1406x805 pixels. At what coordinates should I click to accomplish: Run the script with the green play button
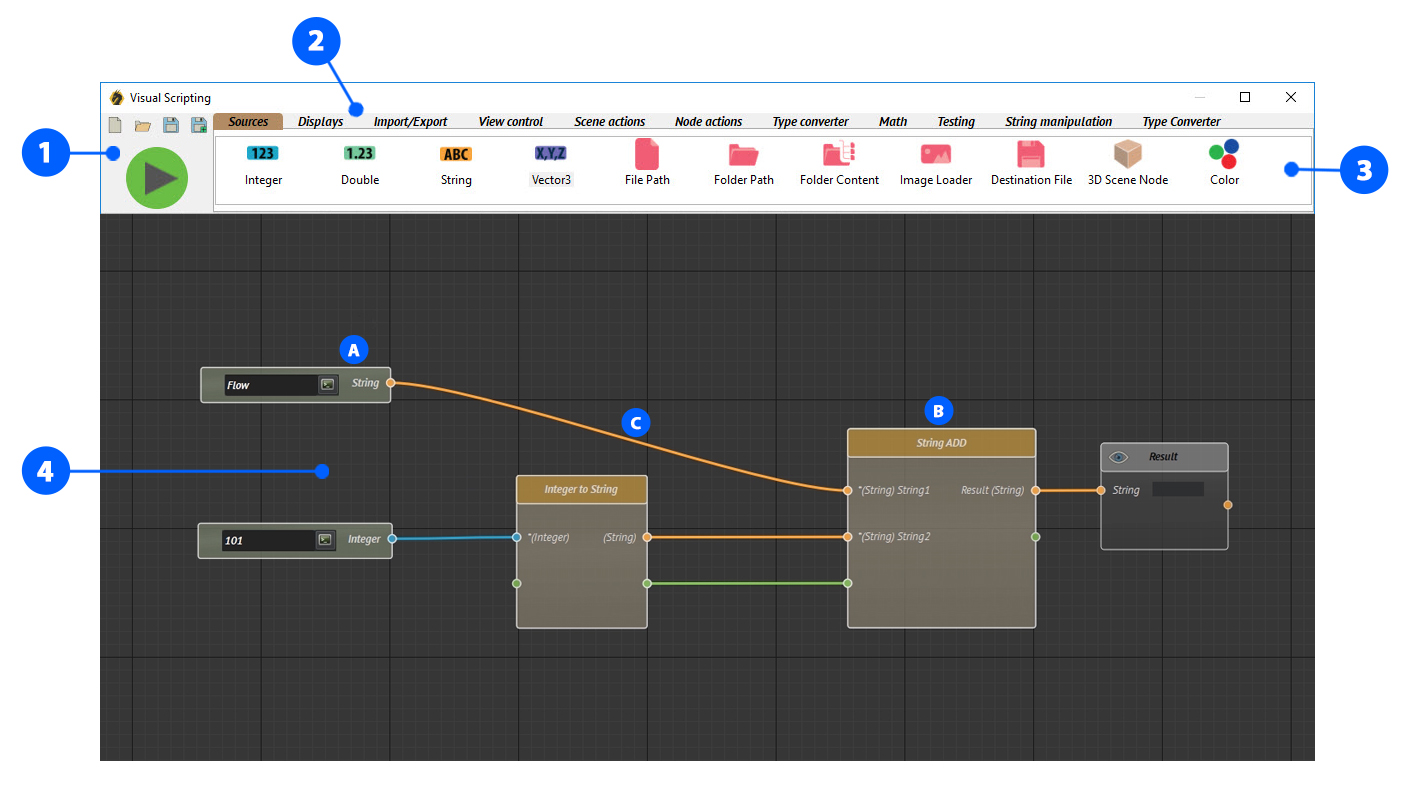click(x=157, y=178)
